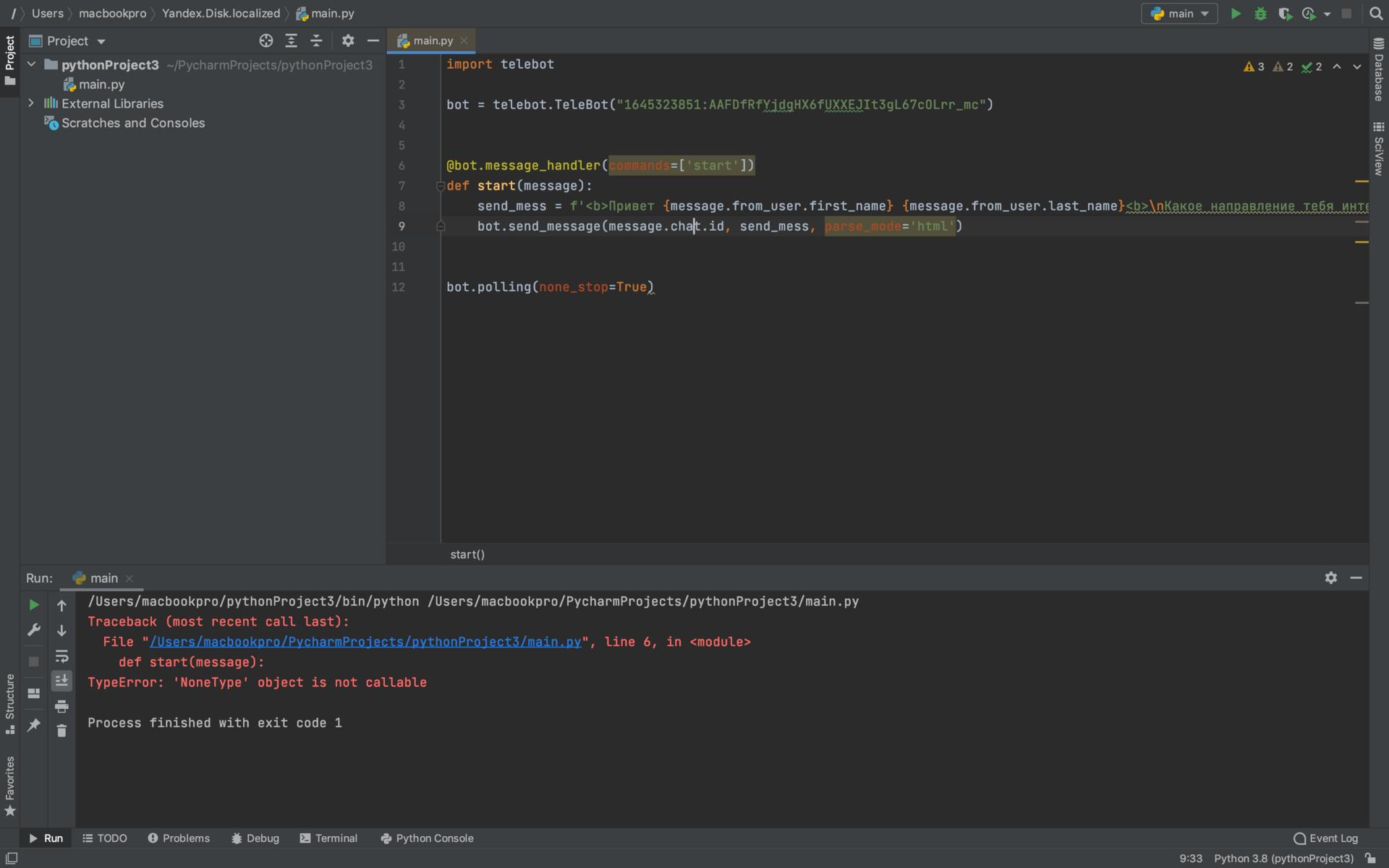Close the main.py editor tab
Viewport: 1389px width, 868px height.
[464, 41]
